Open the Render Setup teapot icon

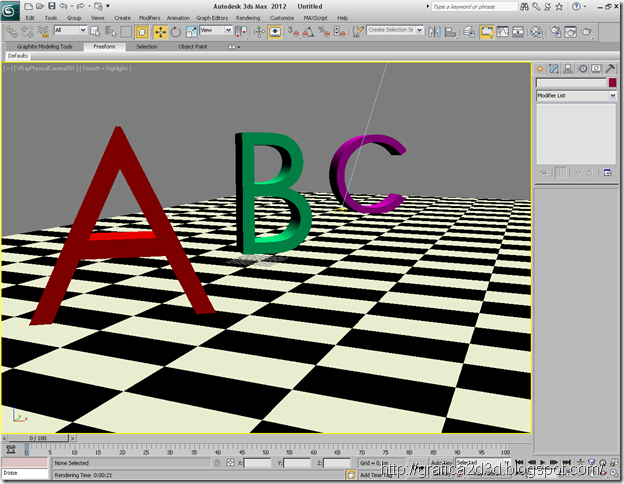pyautogui.click(x=556, y=32)
